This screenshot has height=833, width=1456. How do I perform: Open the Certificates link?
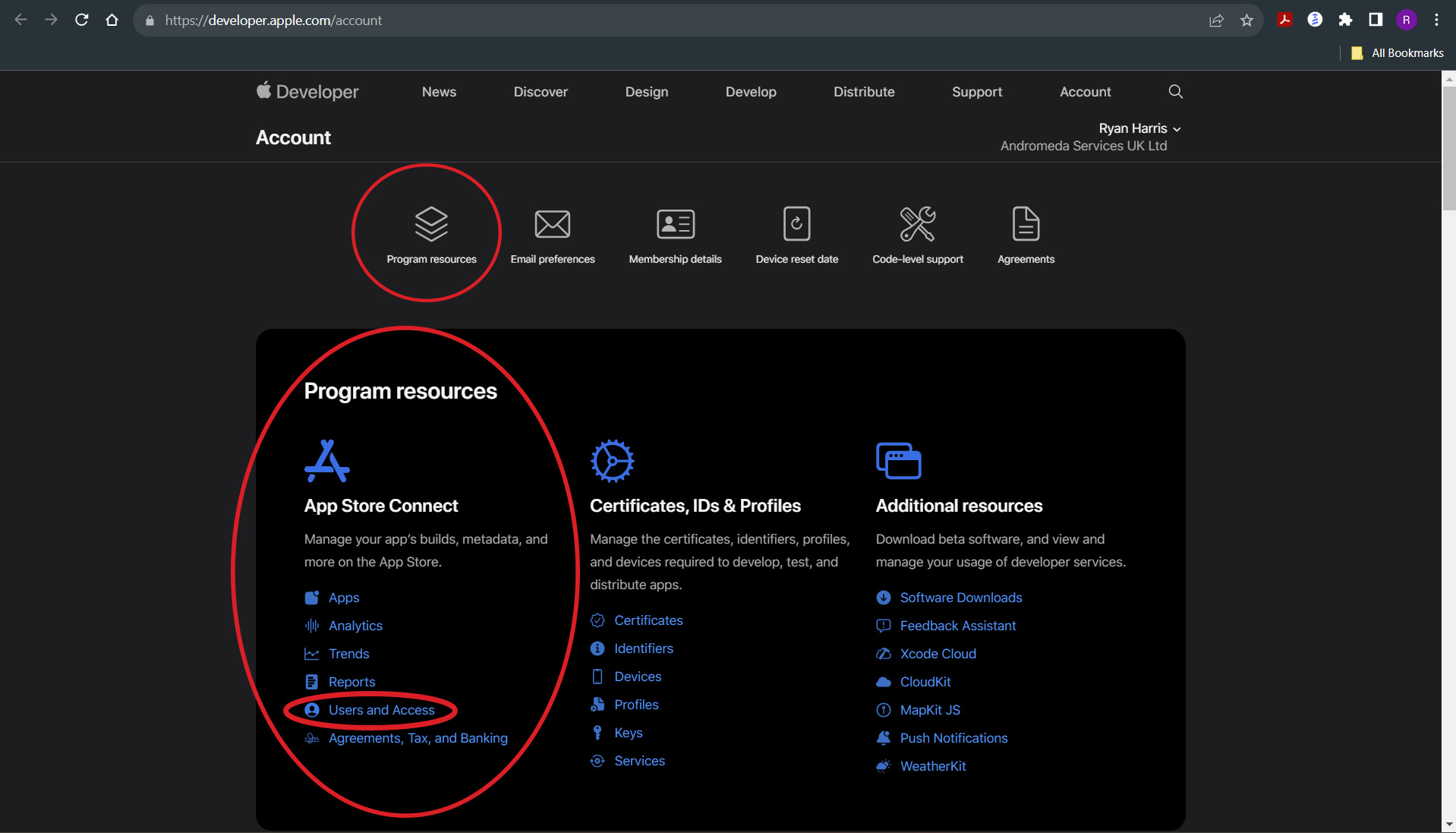(x=648, y=620)
